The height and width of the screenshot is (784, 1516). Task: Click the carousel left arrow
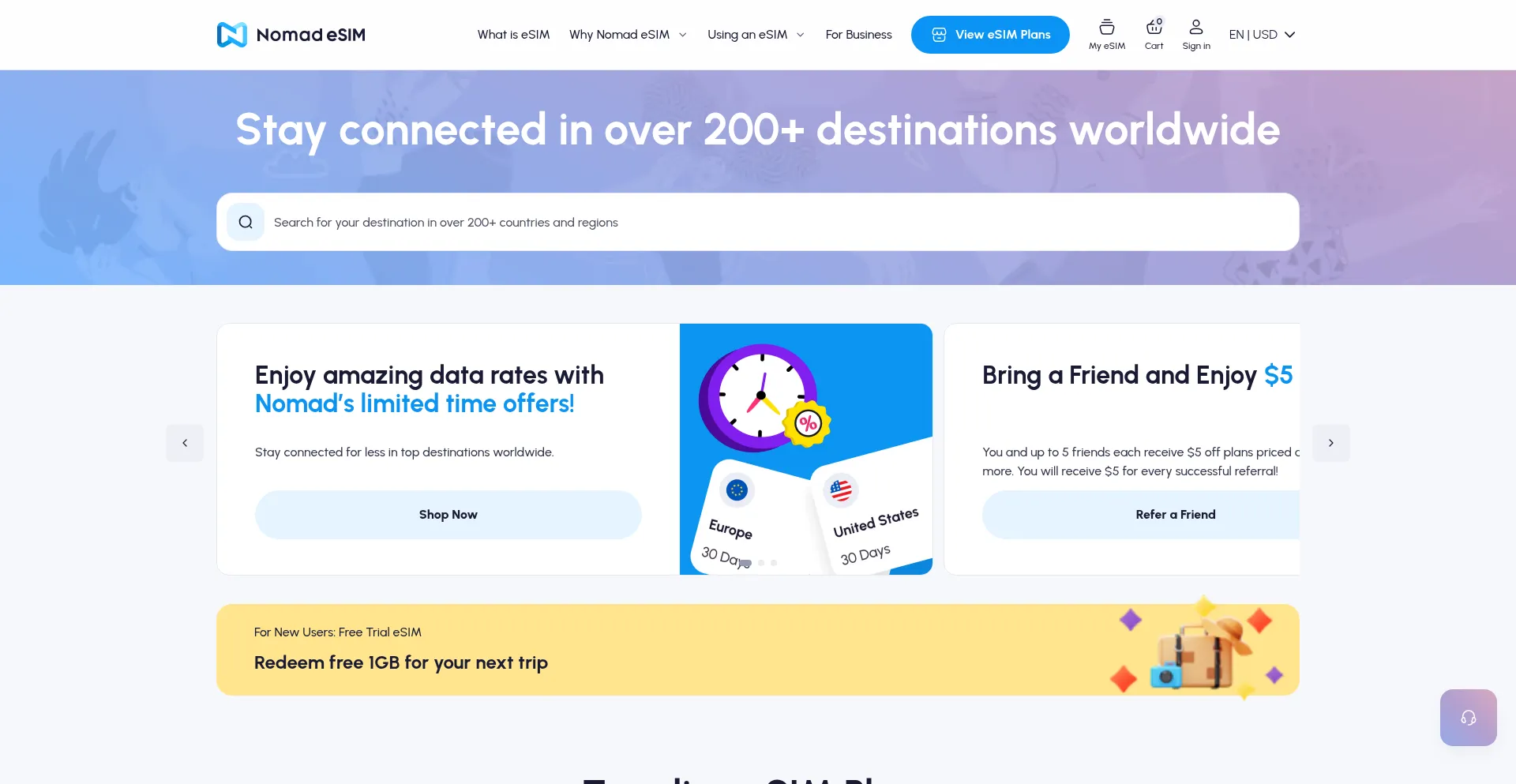185,443
